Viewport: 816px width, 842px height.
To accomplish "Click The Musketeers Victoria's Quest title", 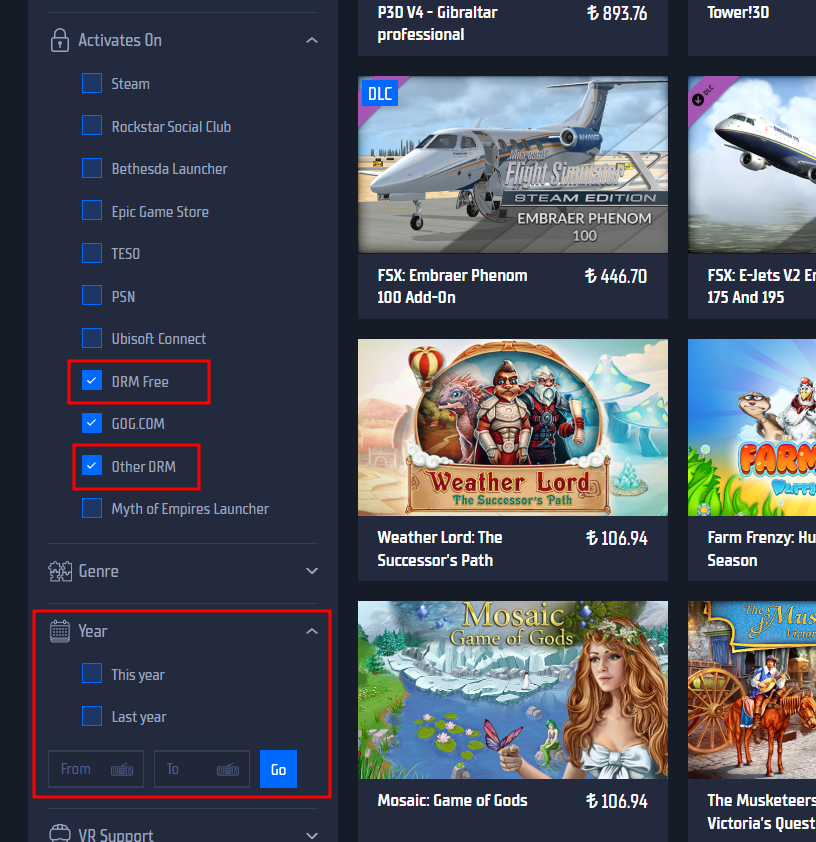I will point(761,811).
